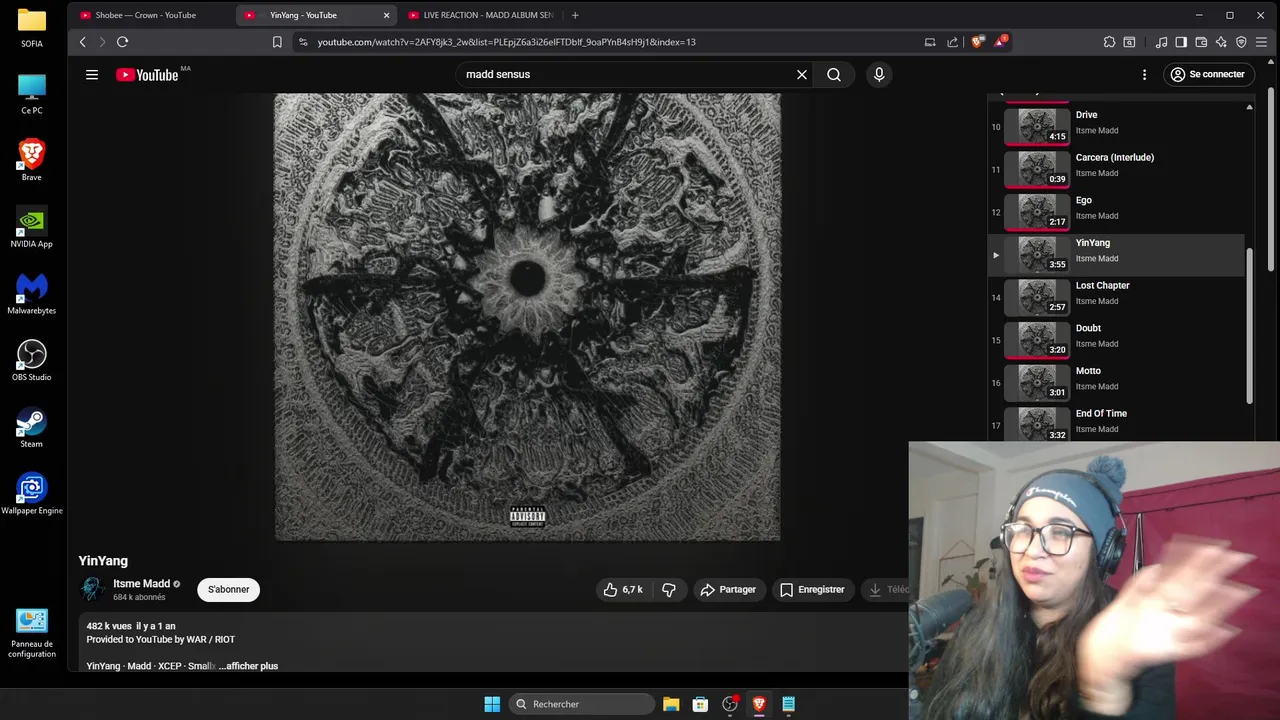Share page via address bar share icon

click(952, 42)
